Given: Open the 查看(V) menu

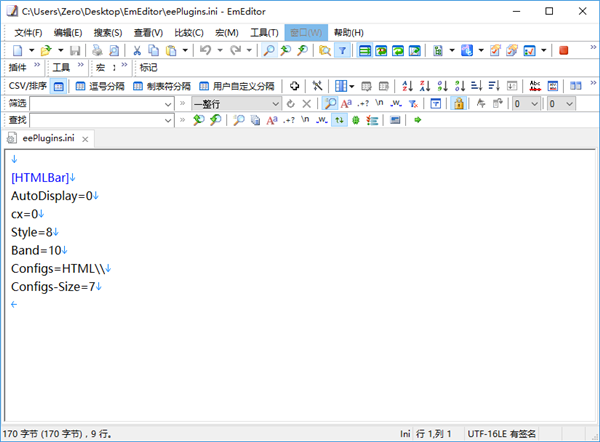Looking at the screenshot, I should (x=148, y=33).
